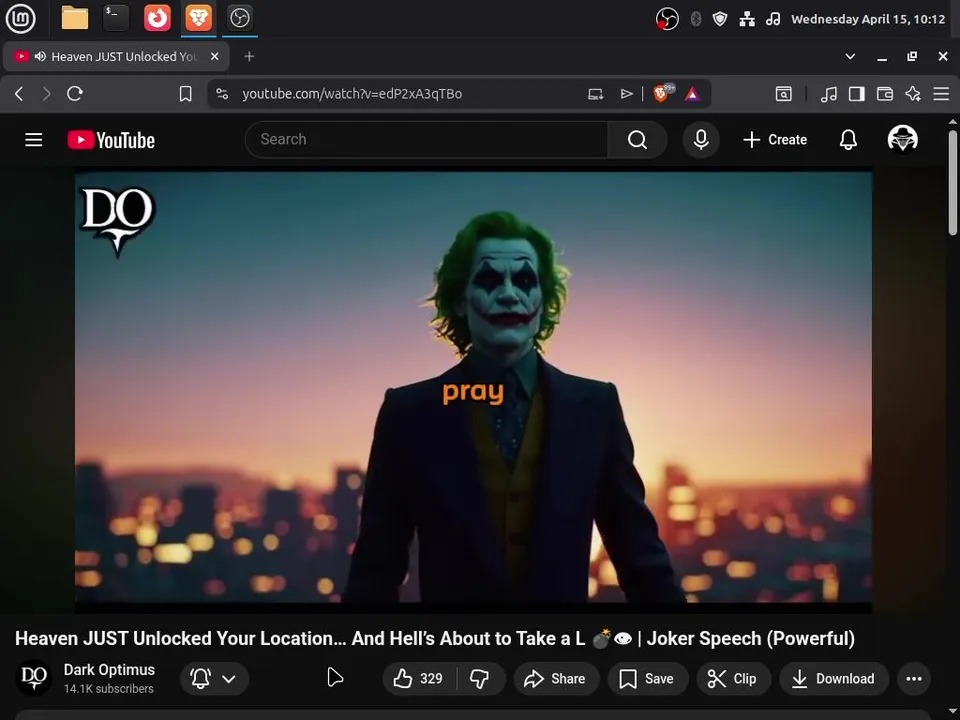
Task: Search with your voice microphone button
Action: tap(701, 140)
